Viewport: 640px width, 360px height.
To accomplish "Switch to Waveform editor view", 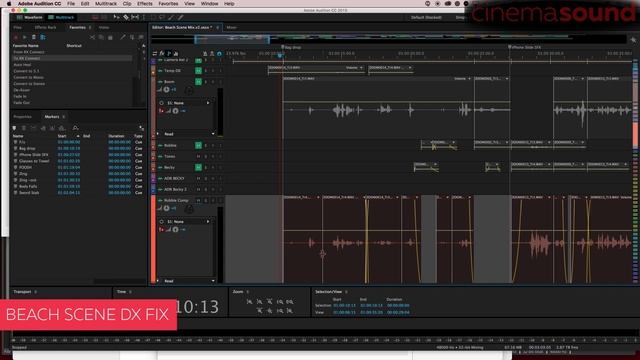I will coord(29,18).
